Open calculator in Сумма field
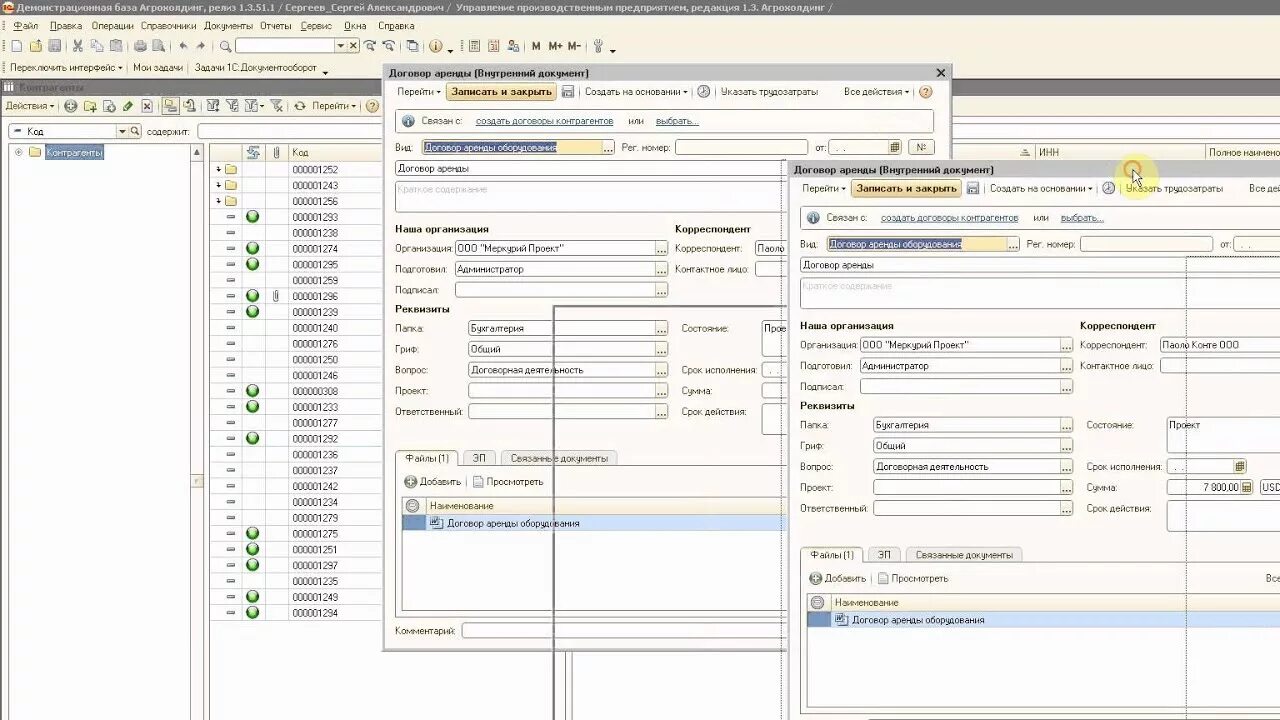1280x720 pixels. click(1247, 487)
